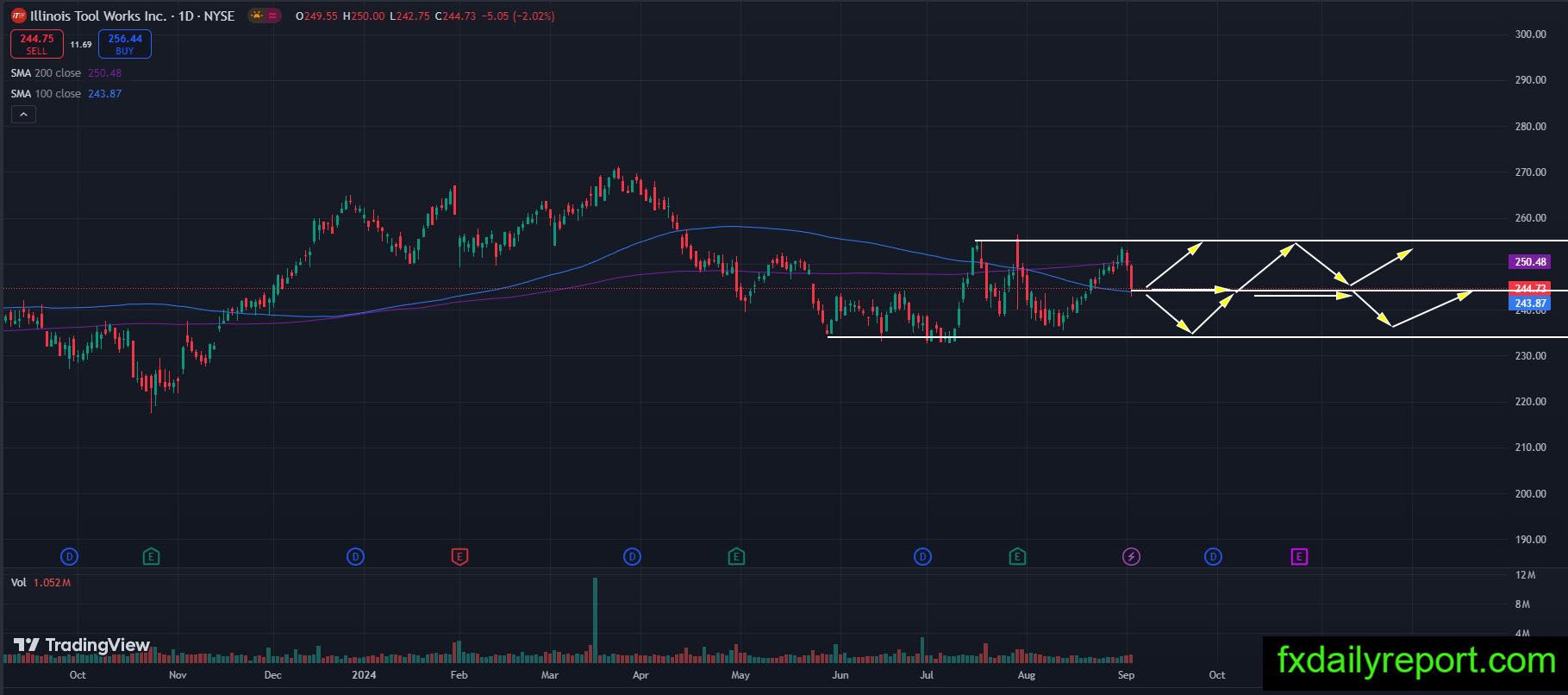Click the −5.05 (−2.02%) change value
1568x695 pixels.
coord(517,16)
